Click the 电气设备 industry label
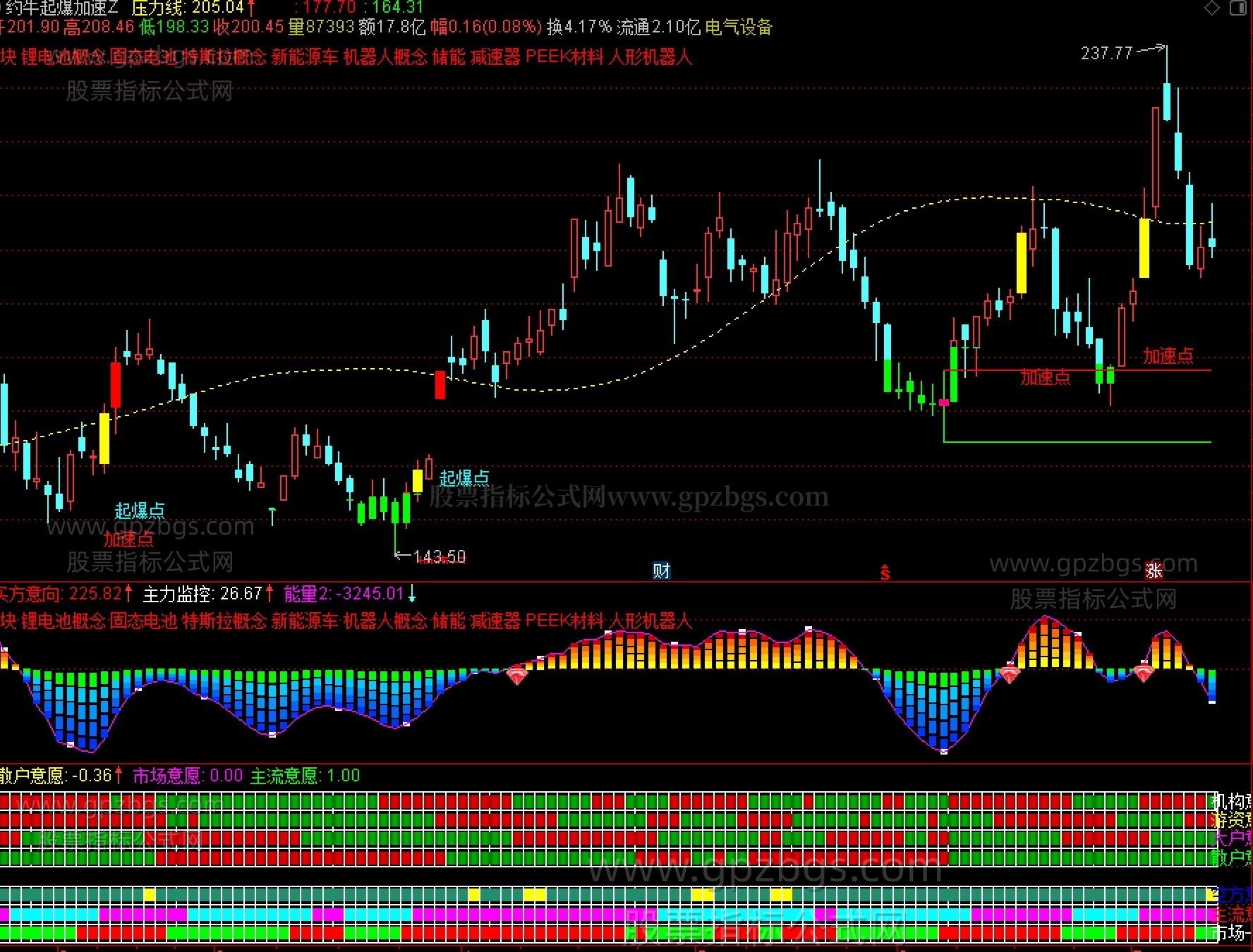 739,28
